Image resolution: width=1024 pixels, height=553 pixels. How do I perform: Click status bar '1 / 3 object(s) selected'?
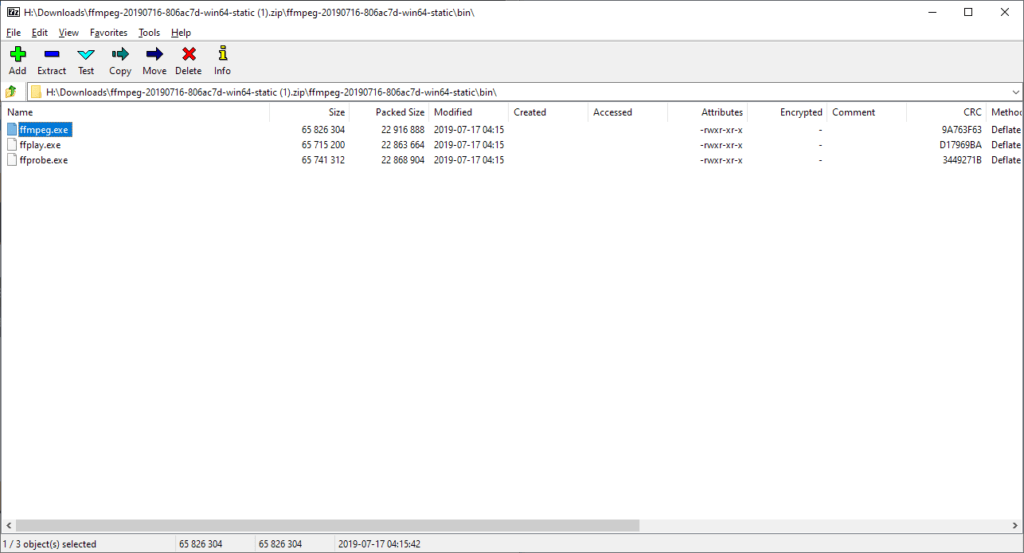pos(50,544)
